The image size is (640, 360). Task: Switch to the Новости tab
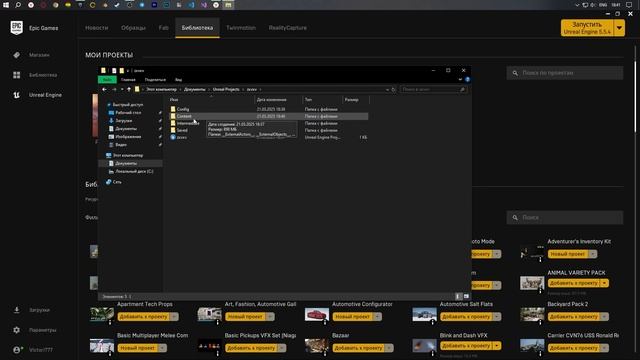pos(97,28)
